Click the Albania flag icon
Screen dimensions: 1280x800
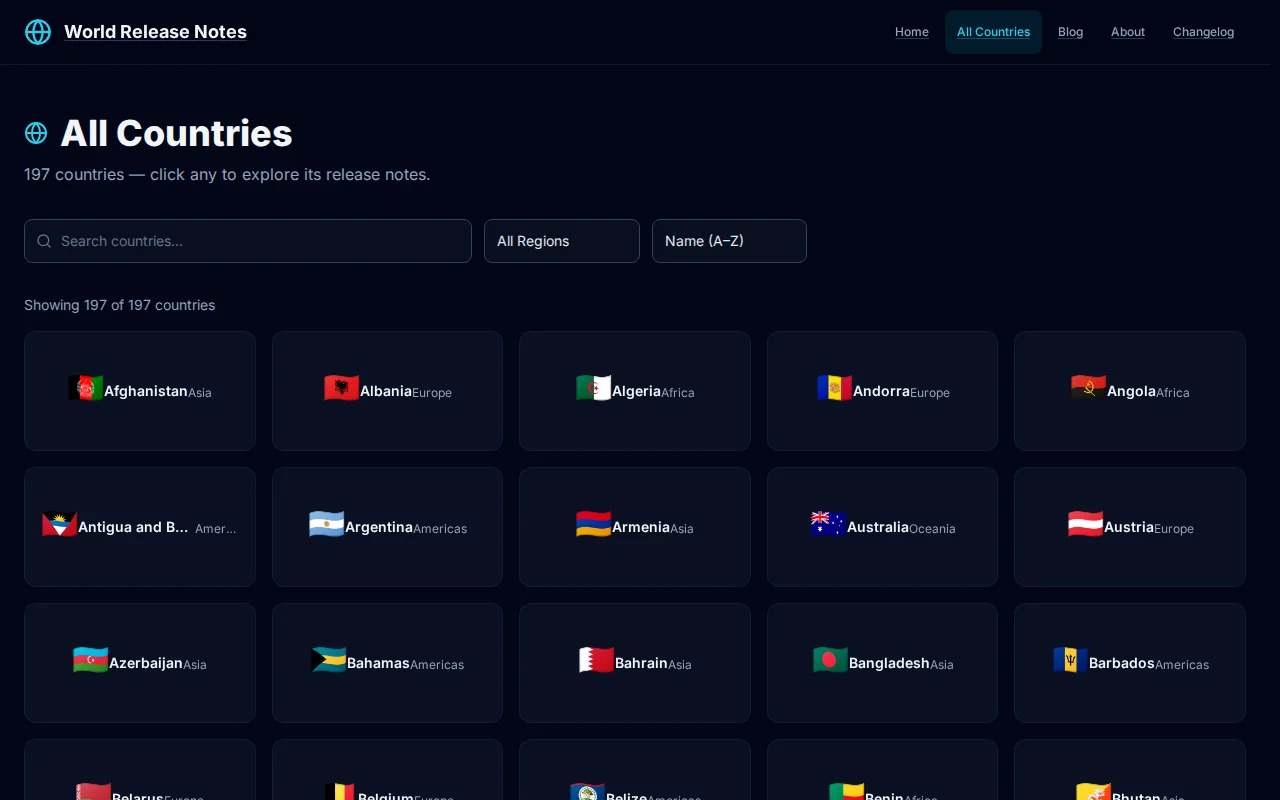[342, 388]
